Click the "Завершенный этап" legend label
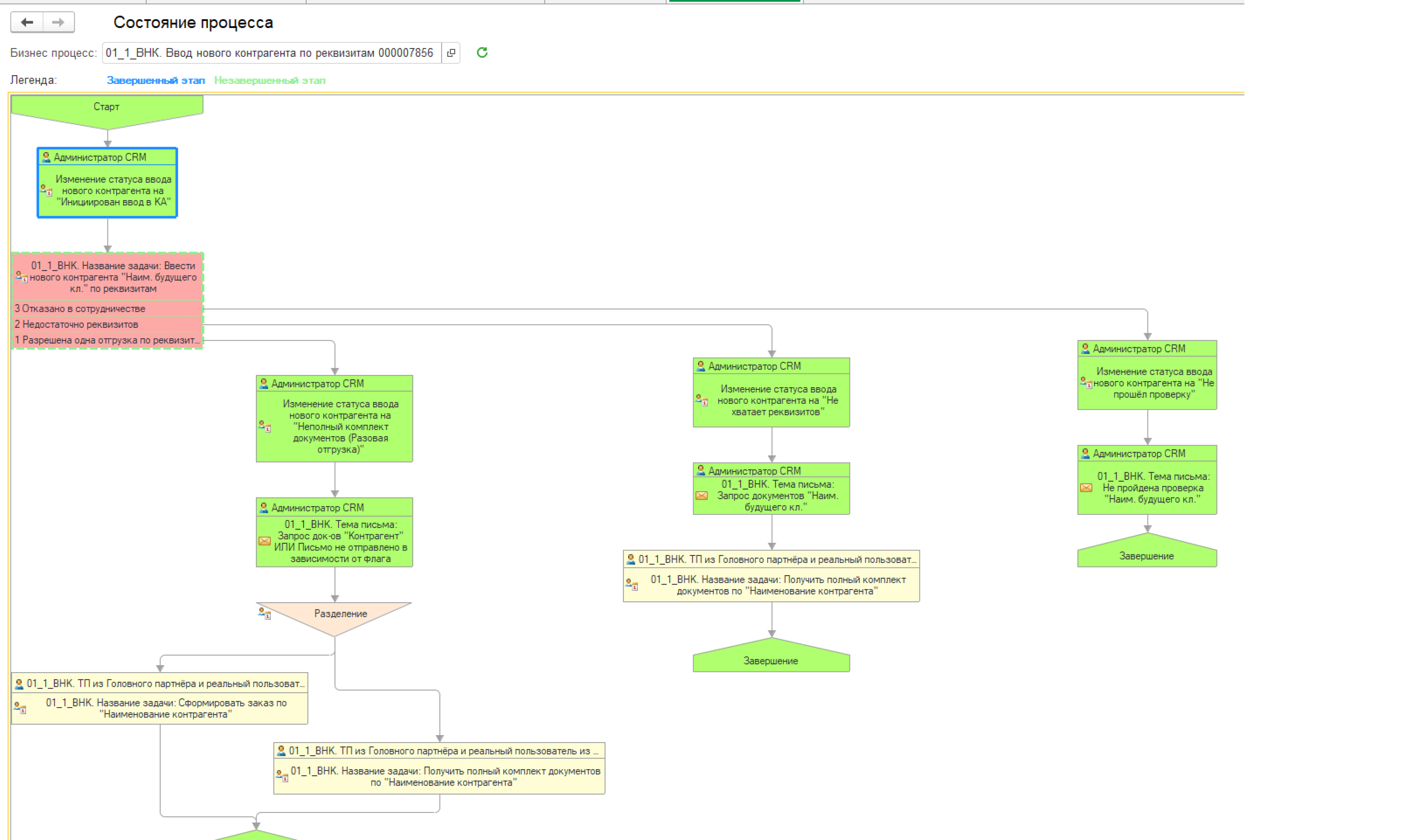 point(156,80)
